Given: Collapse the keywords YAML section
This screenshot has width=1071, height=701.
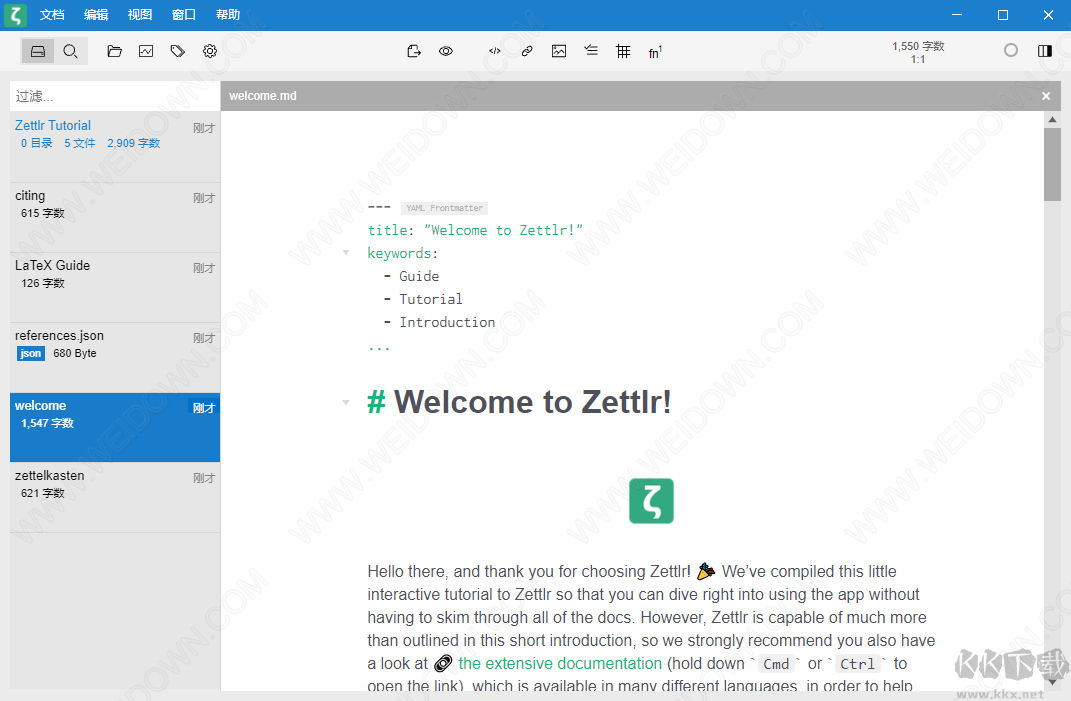Looking at the screenshot, I should pos(346,253).
